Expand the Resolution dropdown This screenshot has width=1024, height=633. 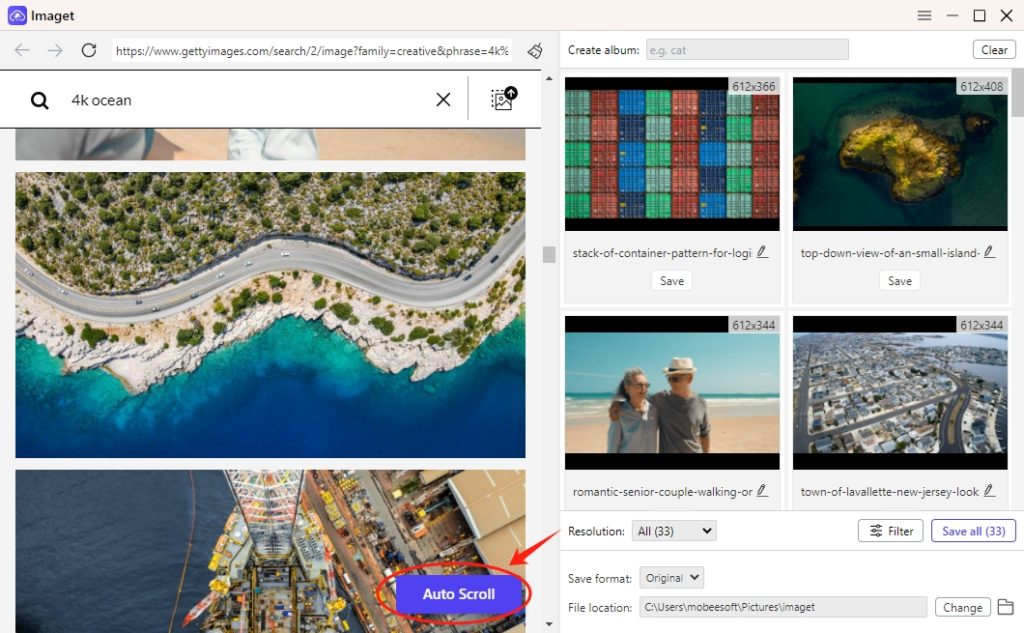coord(675,531)
